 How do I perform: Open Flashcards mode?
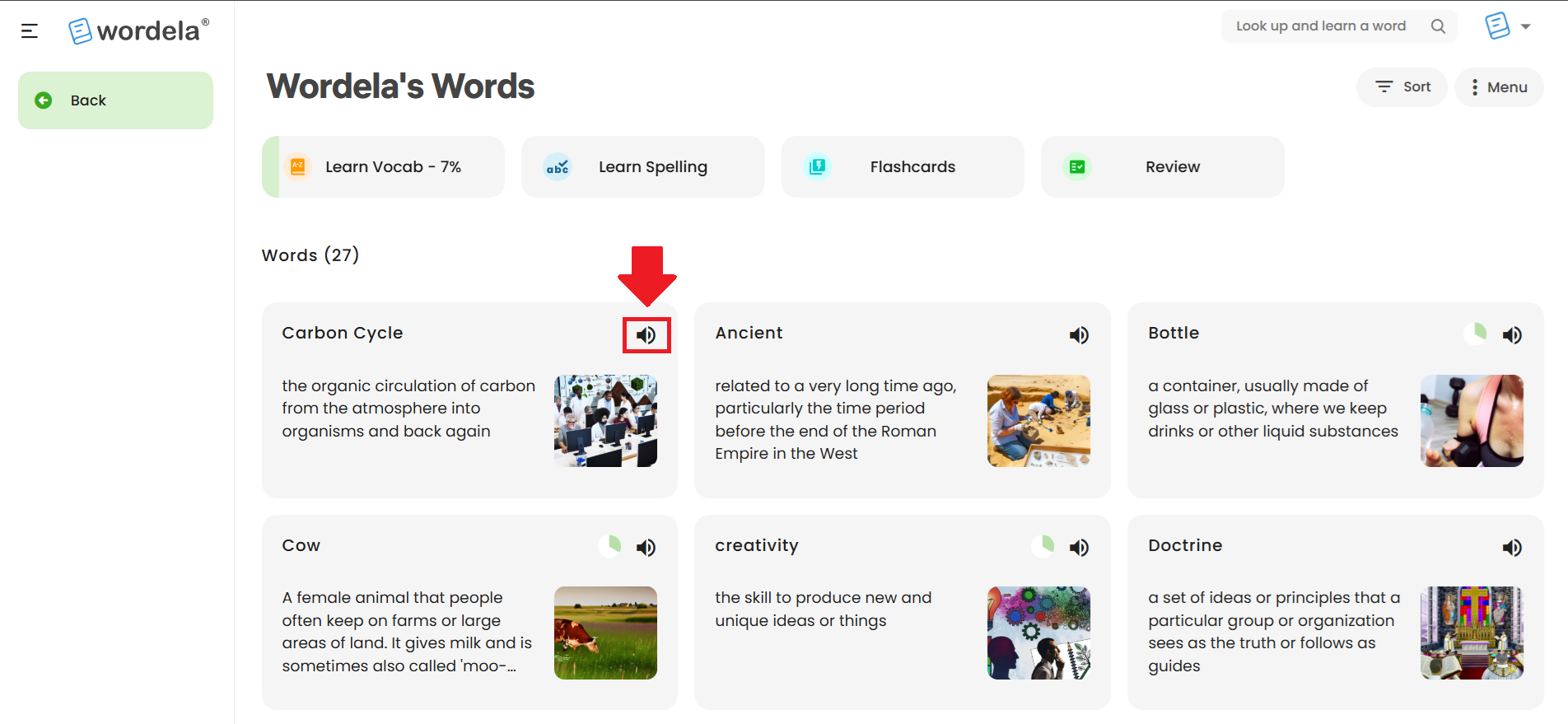pos(903,167)
